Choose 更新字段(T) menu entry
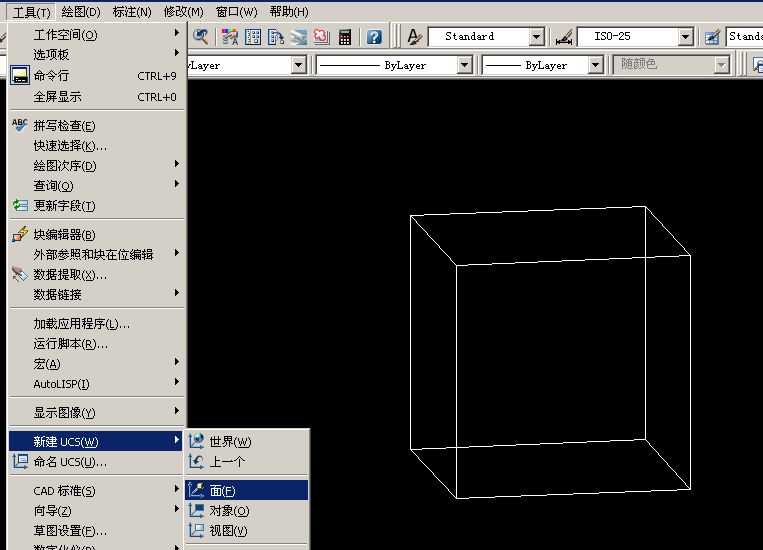The image size is (763, 550). pyautogui.click(x=97, y=205)
